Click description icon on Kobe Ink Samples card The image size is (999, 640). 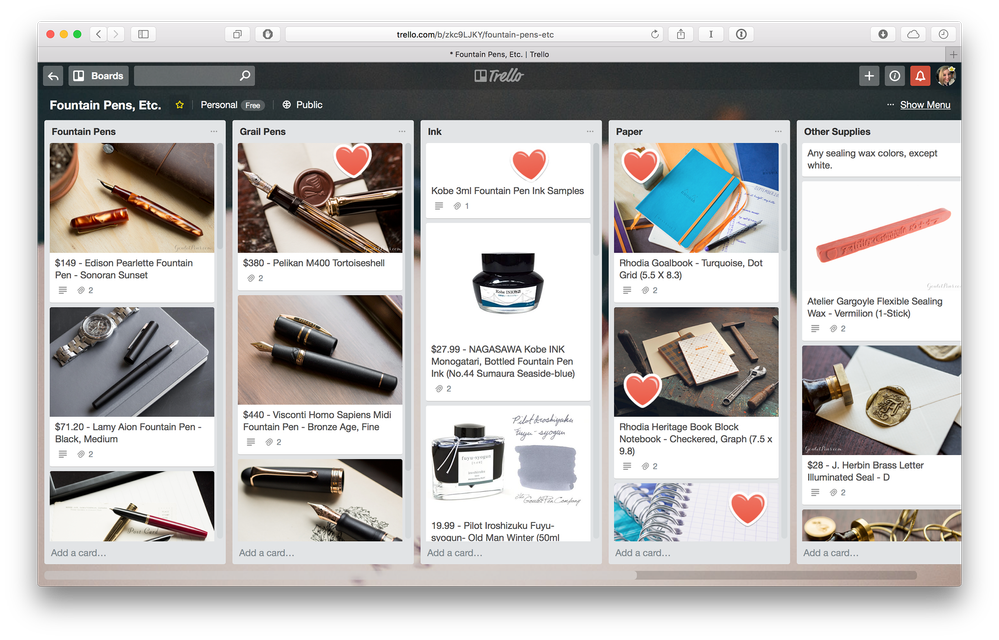tap(439, 206)
